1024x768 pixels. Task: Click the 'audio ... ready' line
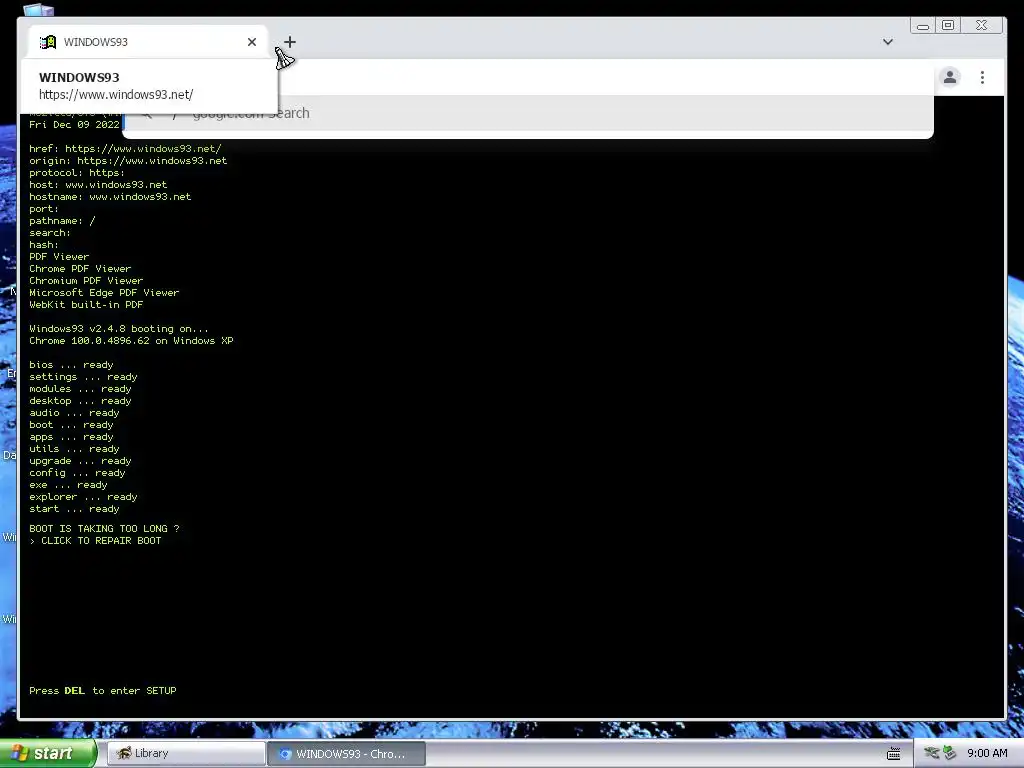point(74,413)
